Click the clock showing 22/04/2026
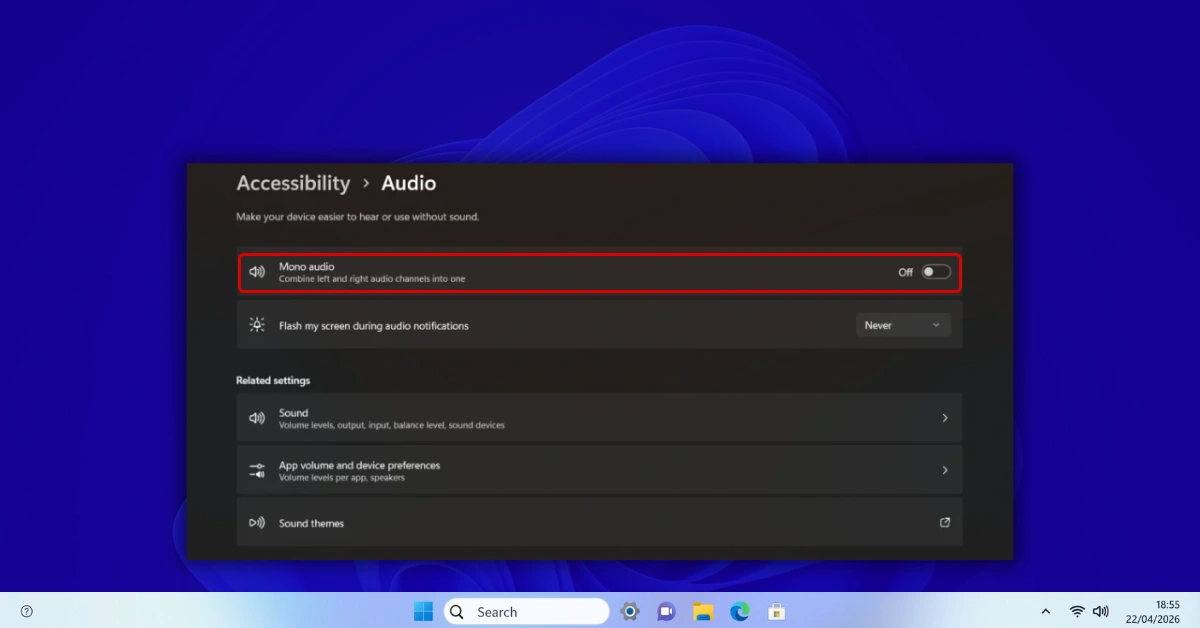The height and width of the screenshot is (628, 1200). pos(1155,610)
